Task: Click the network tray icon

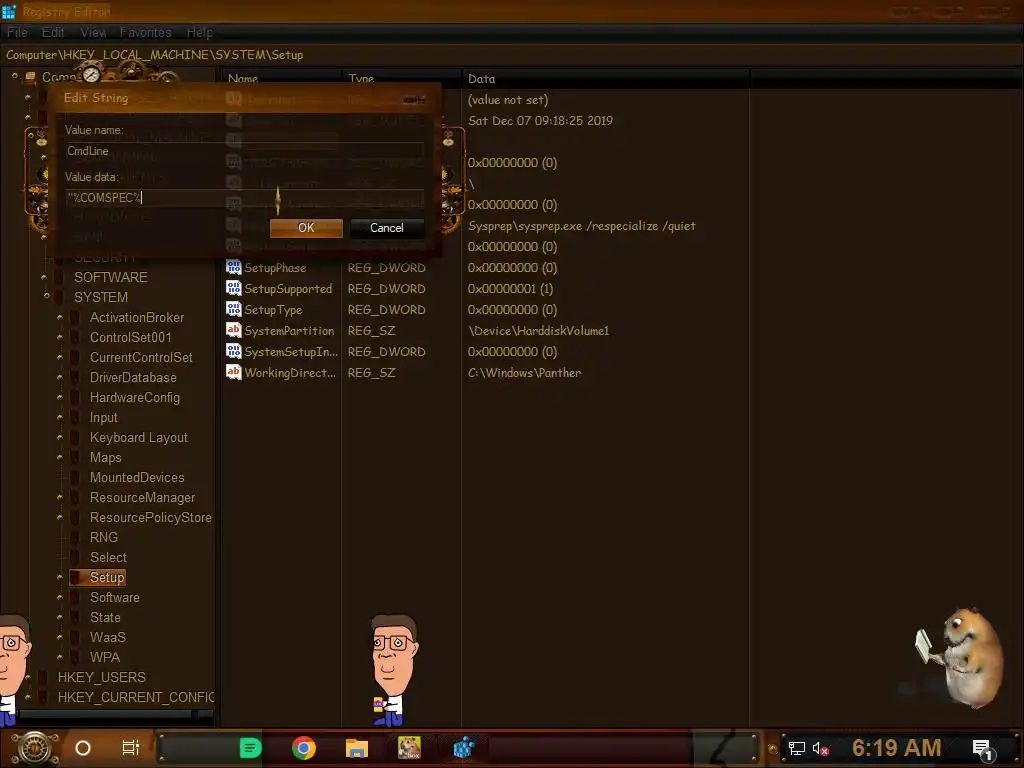Action: tap(796, 748)
